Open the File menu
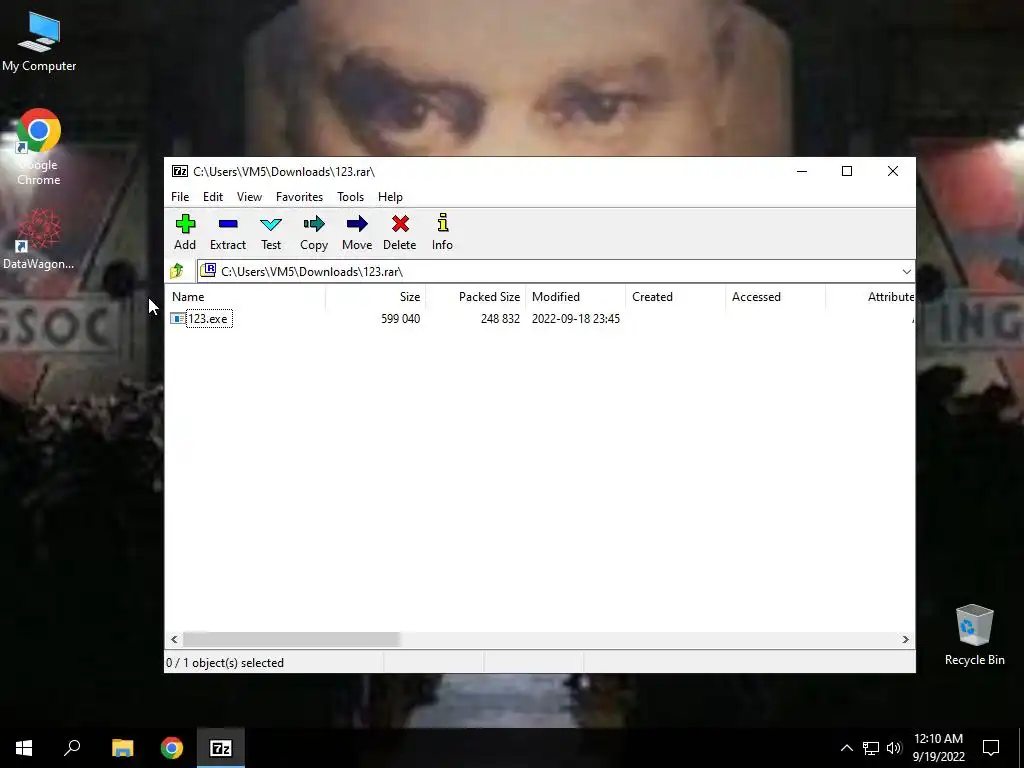Image resolution: width=1024 pixels, height=768 pixels. [x=180, y=197]
